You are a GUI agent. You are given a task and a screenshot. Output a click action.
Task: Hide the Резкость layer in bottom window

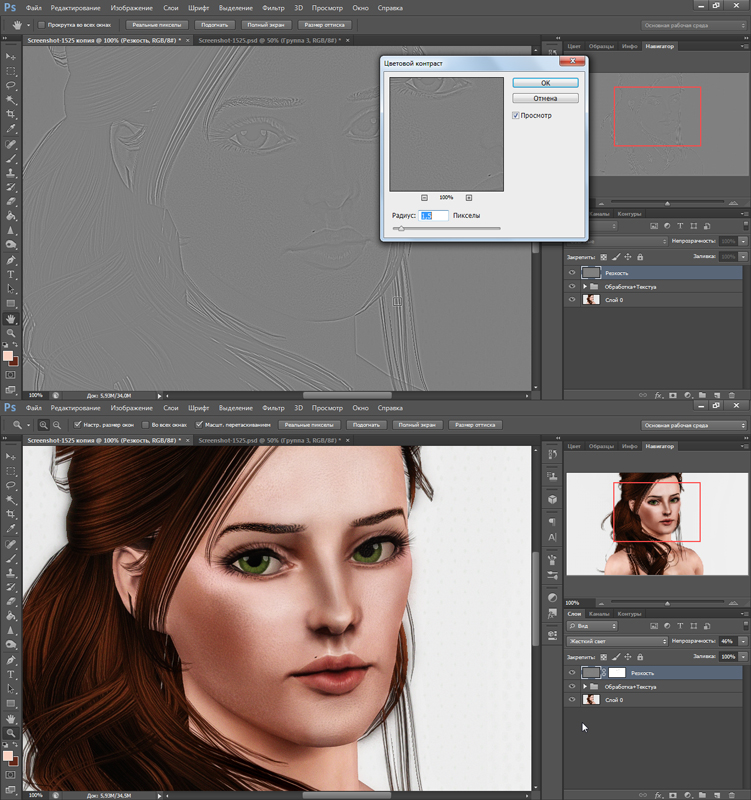572,672
